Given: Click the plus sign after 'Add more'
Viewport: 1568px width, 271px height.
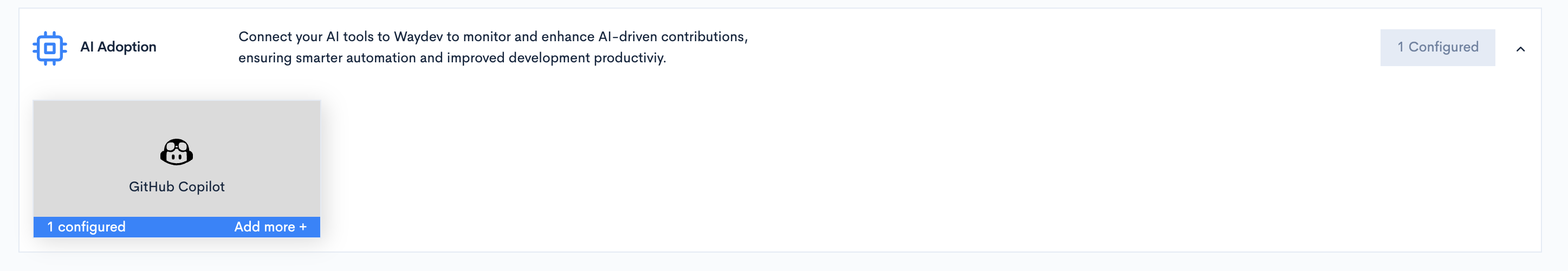Looking at the screenshot, I should pos(302,227).
